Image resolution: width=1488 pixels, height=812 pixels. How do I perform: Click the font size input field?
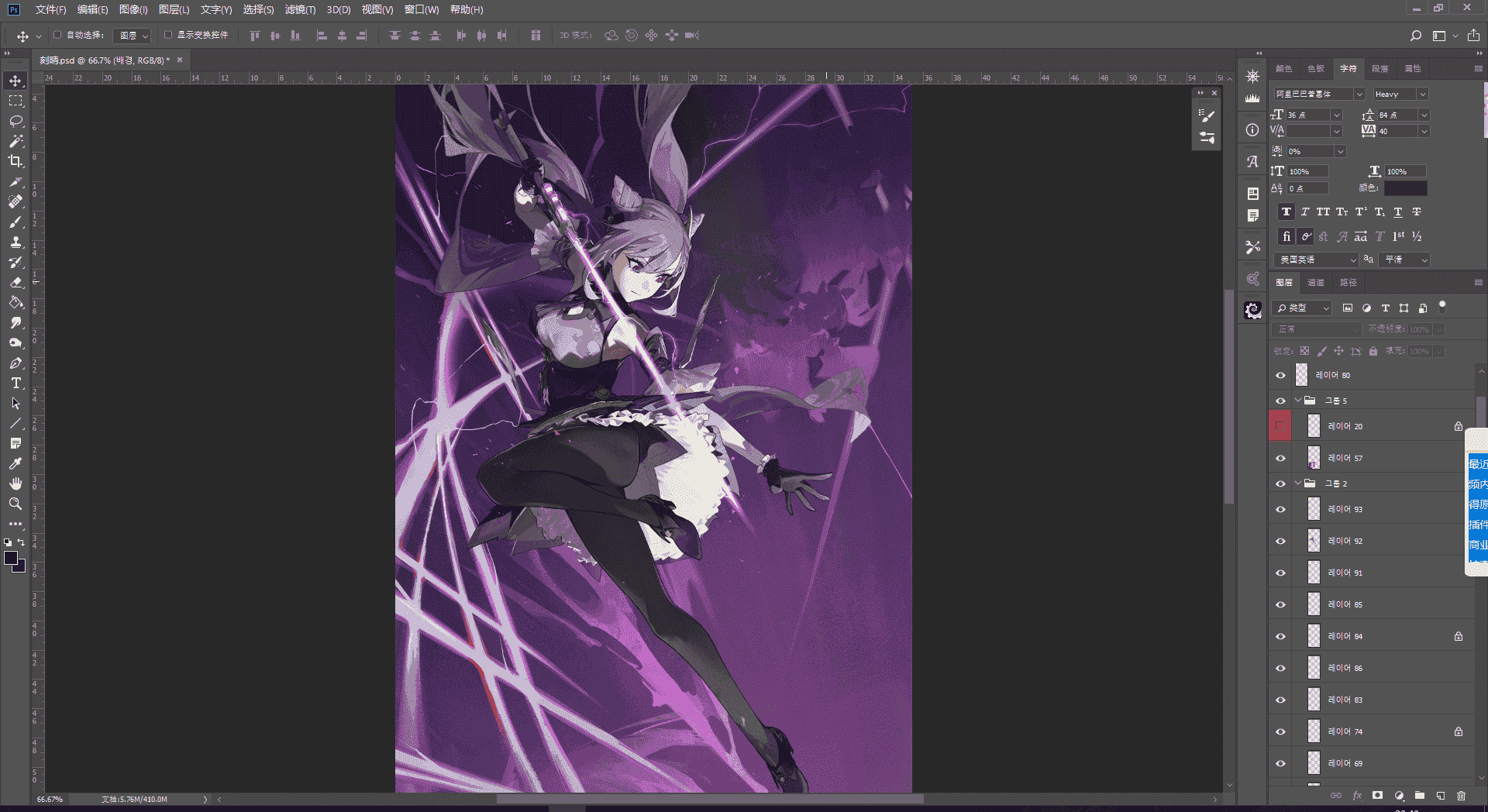click(x=1307, y=115)
